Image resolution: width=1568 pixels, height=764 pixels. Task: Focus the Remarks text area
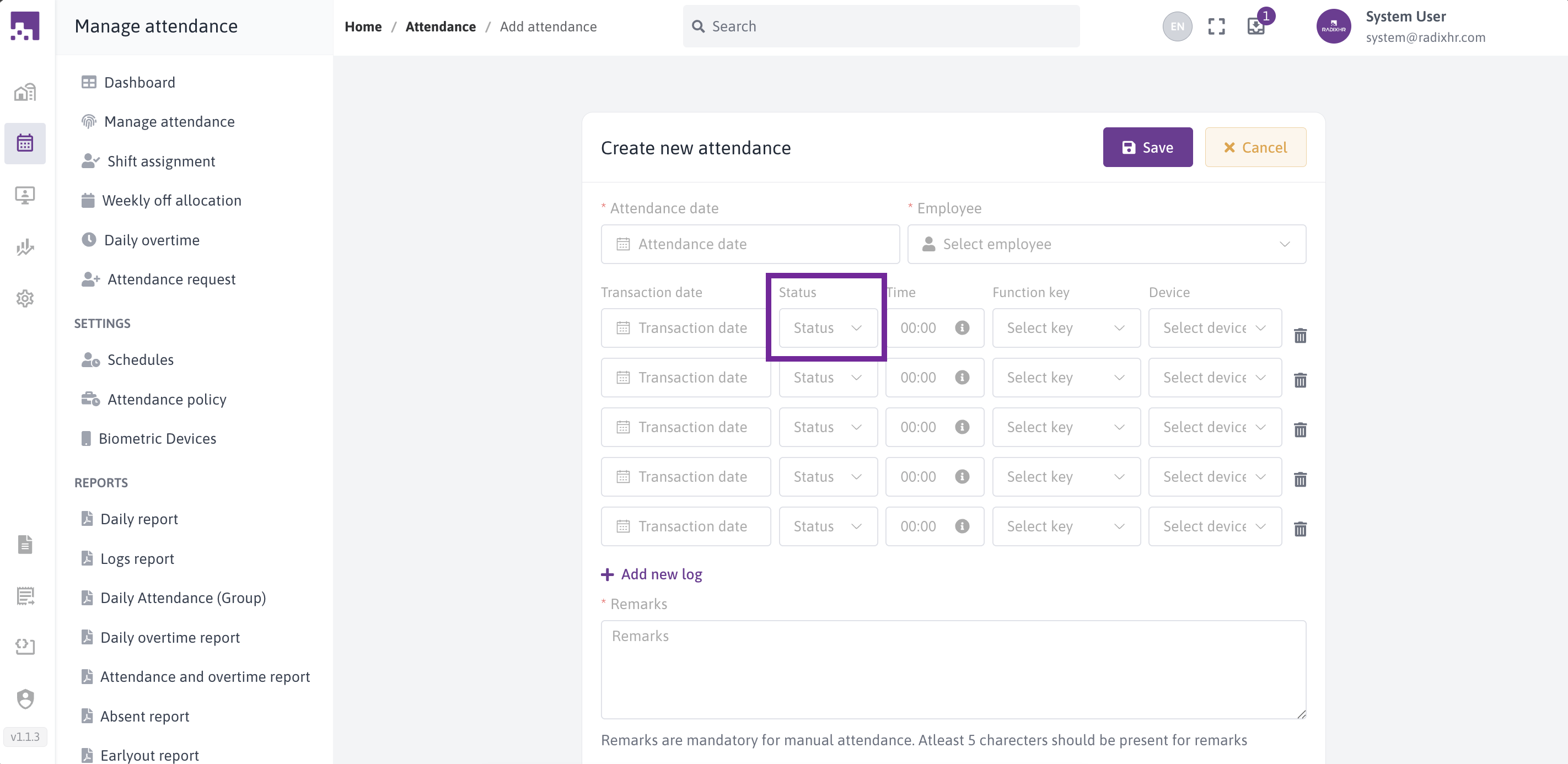pyautogui.click(x=953, y=669)
